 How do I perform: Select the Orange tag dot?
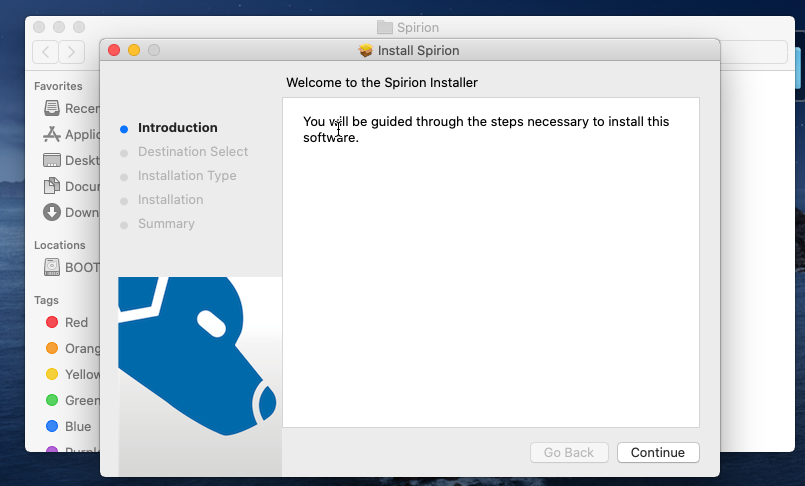click(52, 348)
